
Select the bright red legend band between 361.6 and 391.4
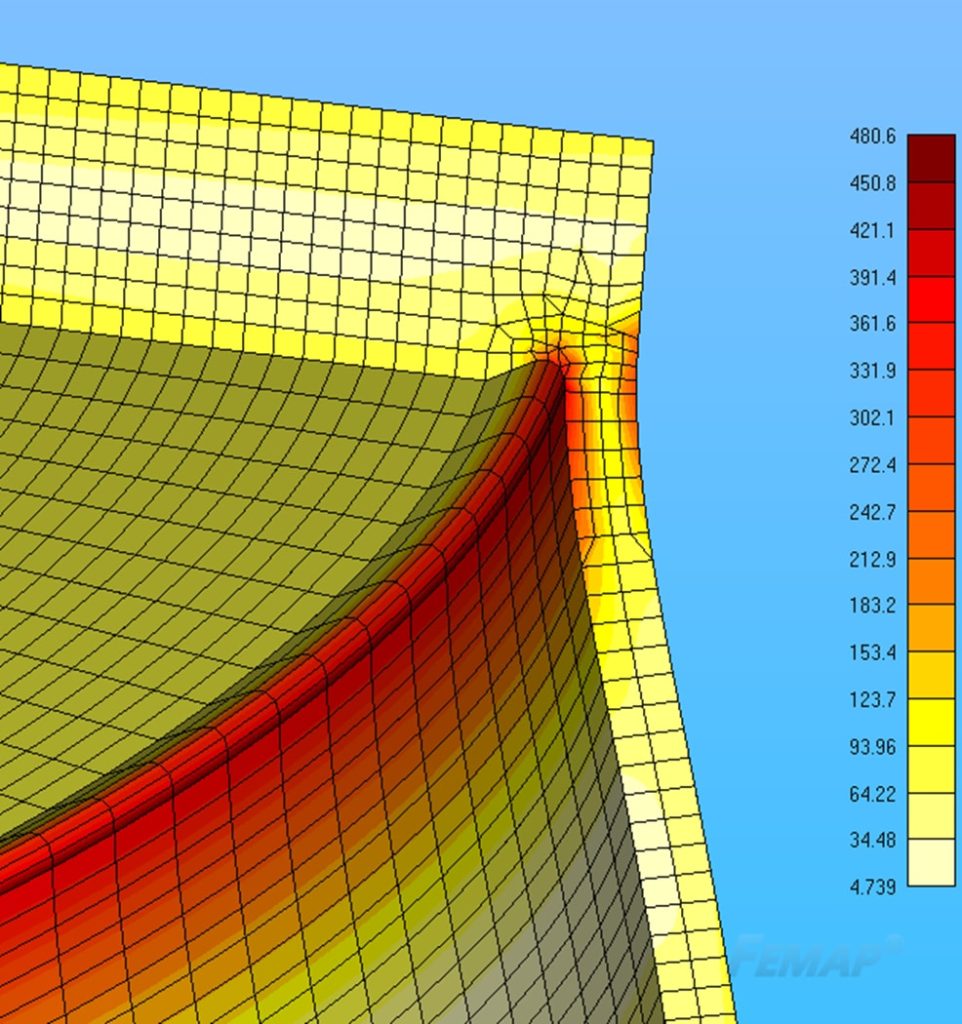coord(931,299)
